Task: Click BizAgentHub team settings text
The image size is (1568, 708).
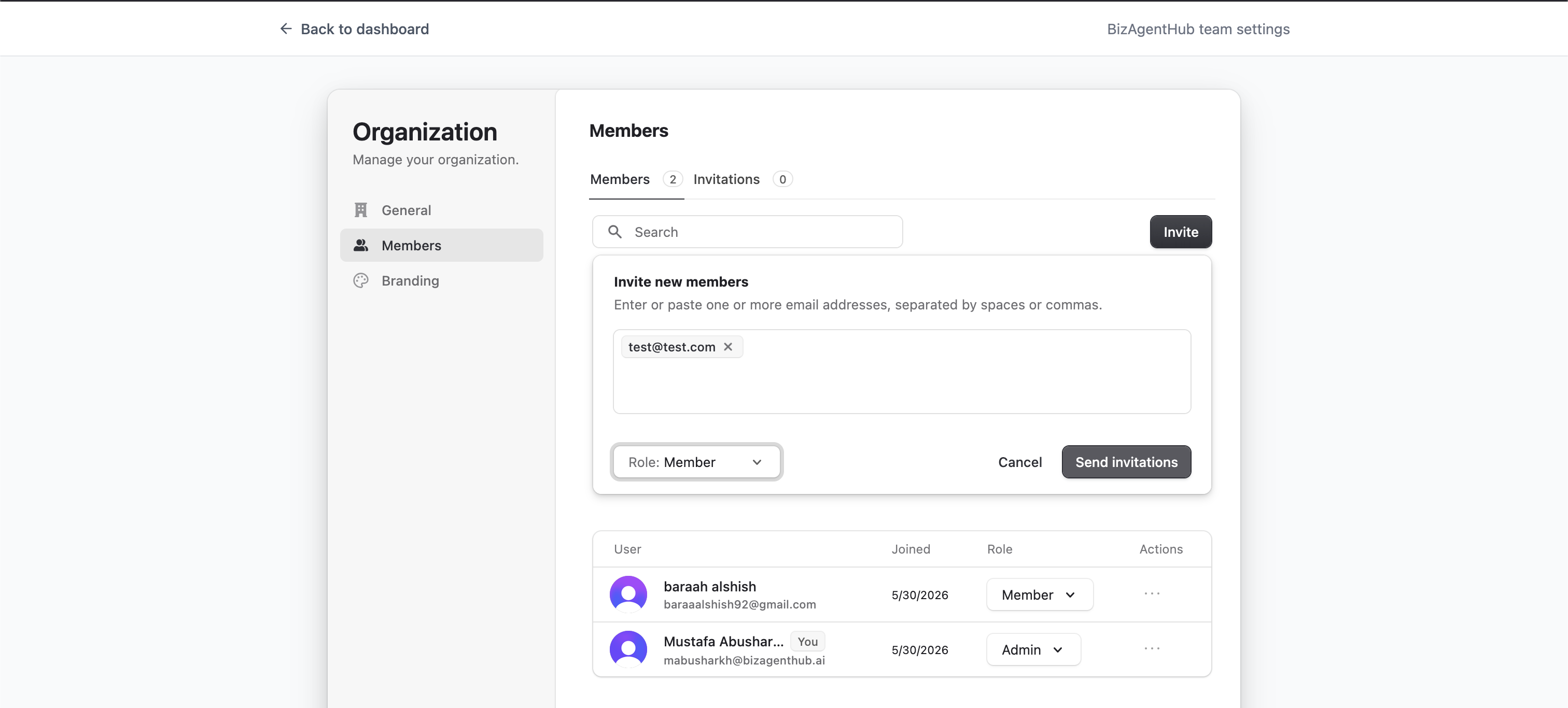Action: [1197, 29]
